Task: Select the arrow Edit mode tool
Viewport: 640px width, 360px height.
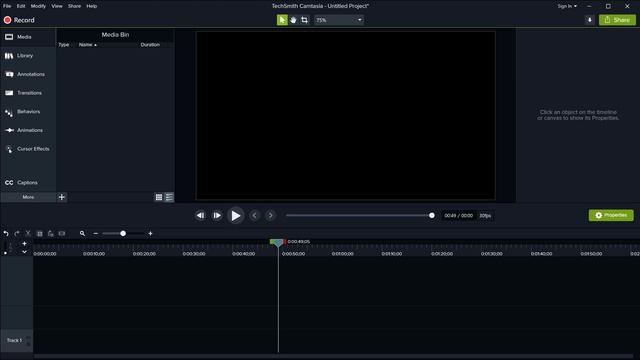Action: [x=282, y=20]
